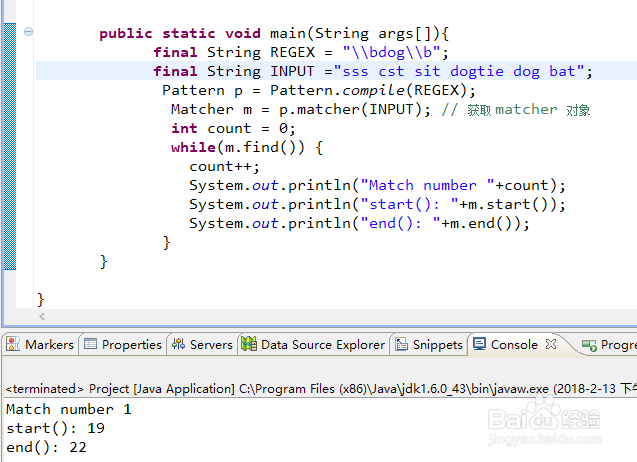Screen dimensions: 637x462
Task: Open the Data Source Explorer tab
Action: [x=313, y=345]
